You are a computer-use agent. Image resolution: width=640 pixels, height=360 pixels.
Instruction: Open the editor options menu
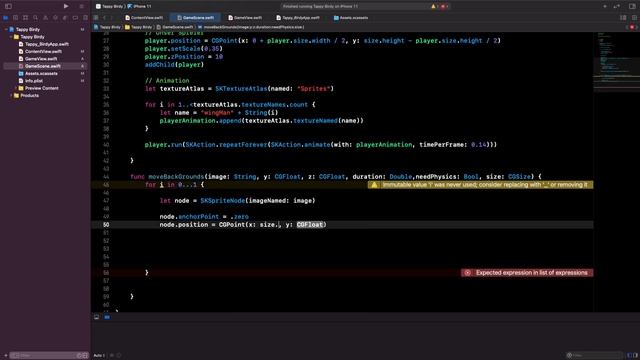click(x=623, y=18)
